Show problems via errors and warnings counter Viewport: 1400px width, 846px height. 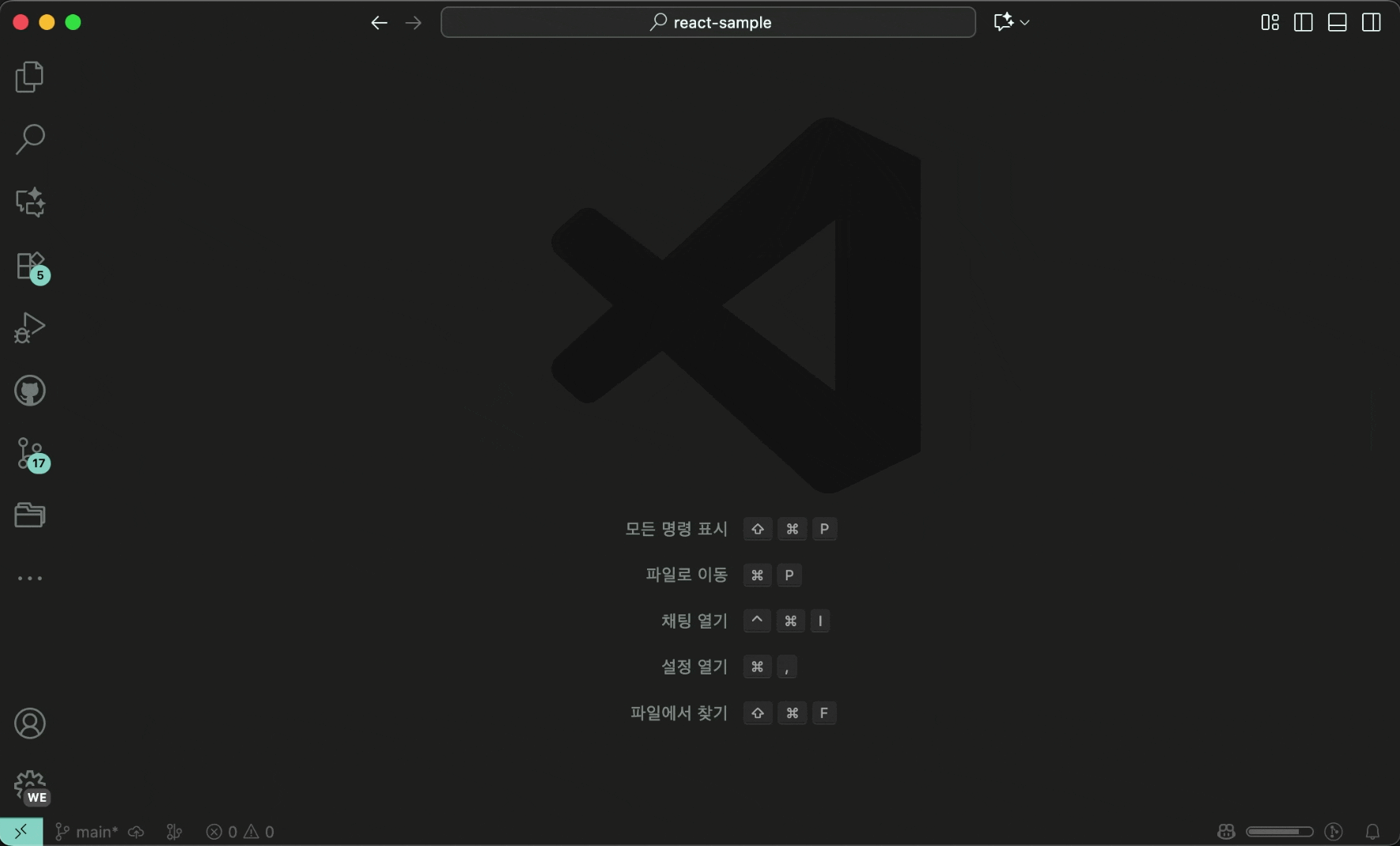(240, 832)
